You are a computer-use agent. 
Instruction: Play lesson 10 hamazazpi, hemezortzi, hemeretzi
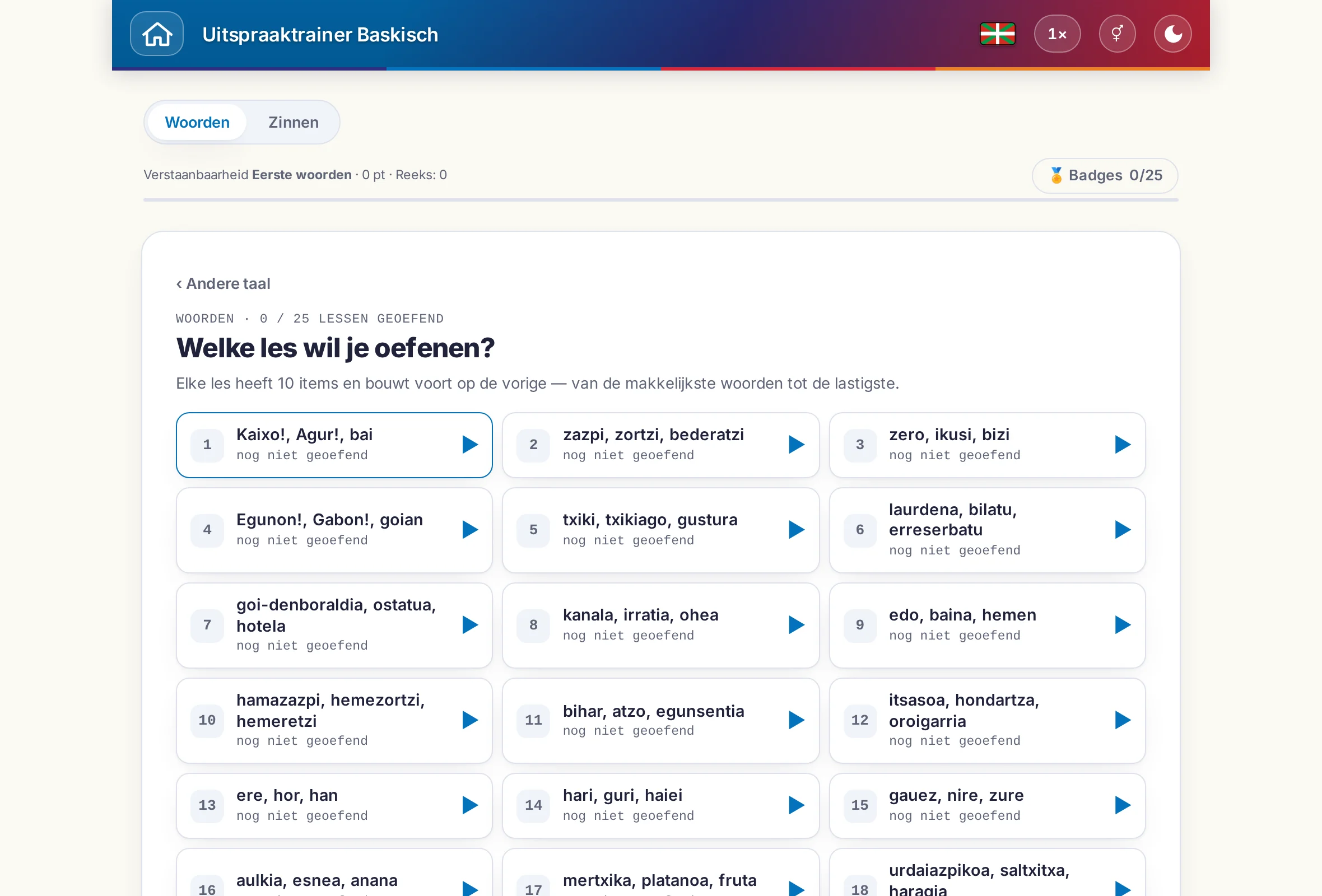470,720
